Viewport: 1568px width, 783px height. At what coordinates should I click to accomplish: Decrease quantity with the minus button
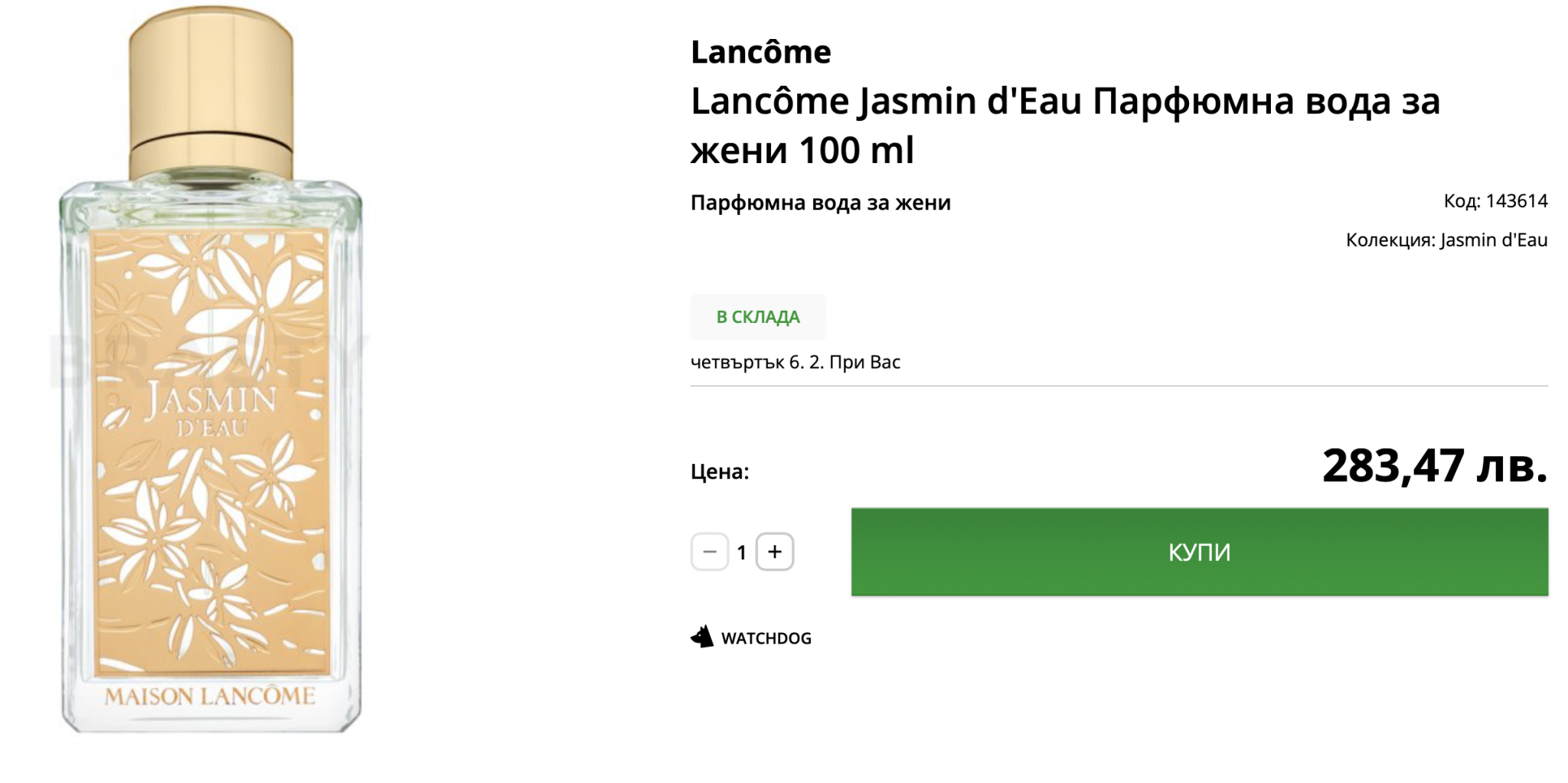709,552
